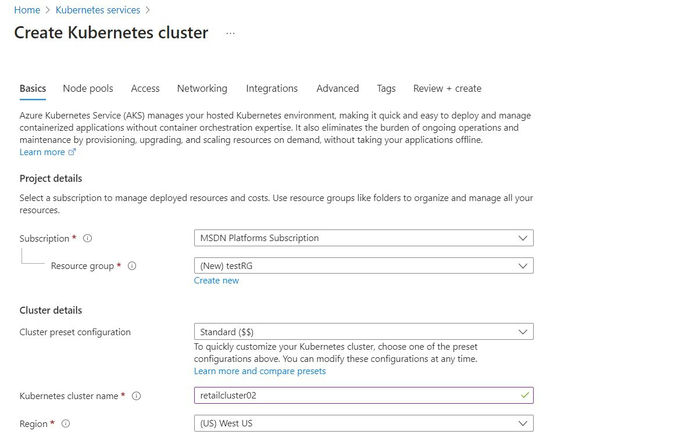Image resolution: width=700 pixels, height=438 pixels.
Task: Open Learn more and compare presets link
Action: point(259,371)
